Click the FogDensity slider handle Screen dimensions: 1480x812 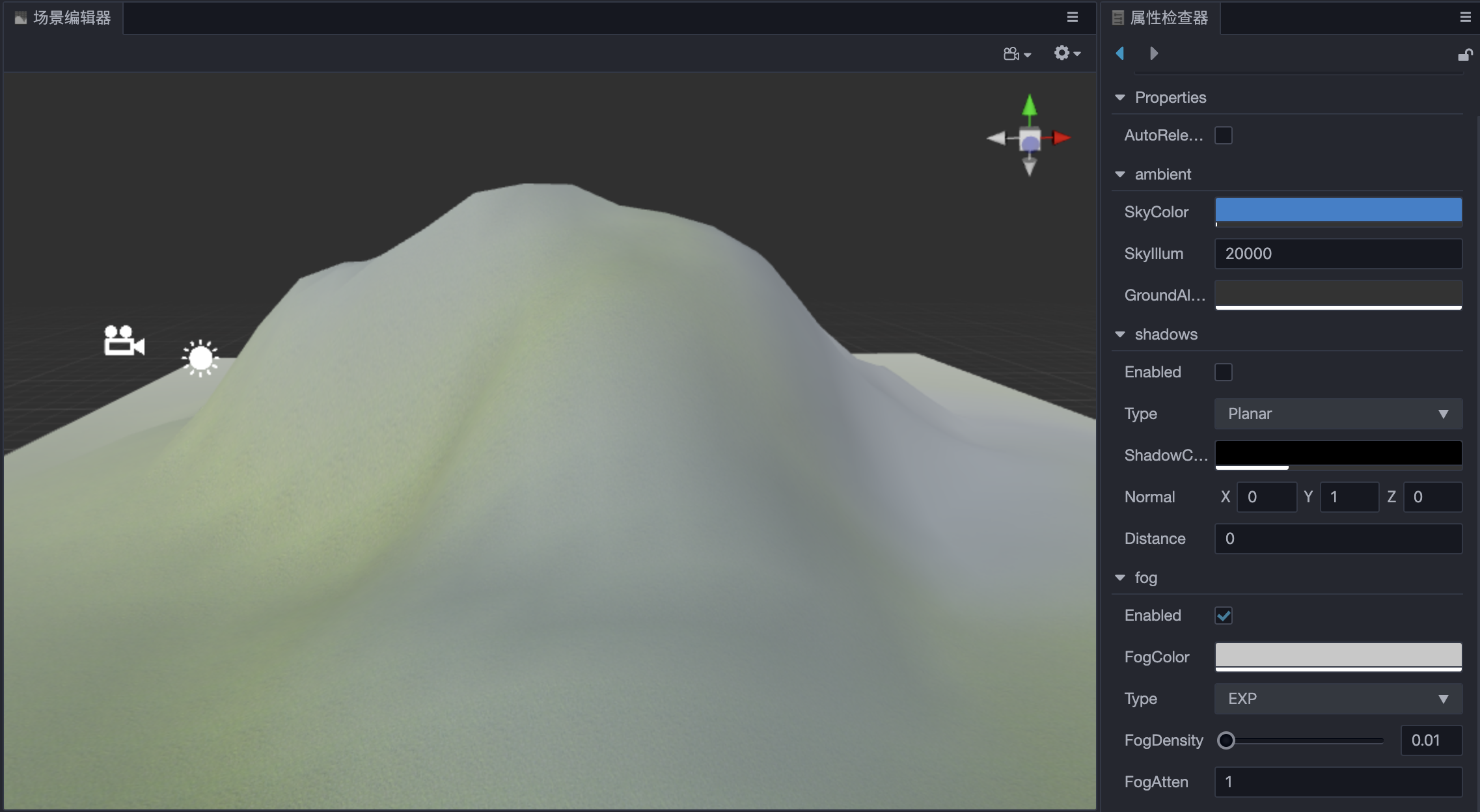click(1226, 740)
